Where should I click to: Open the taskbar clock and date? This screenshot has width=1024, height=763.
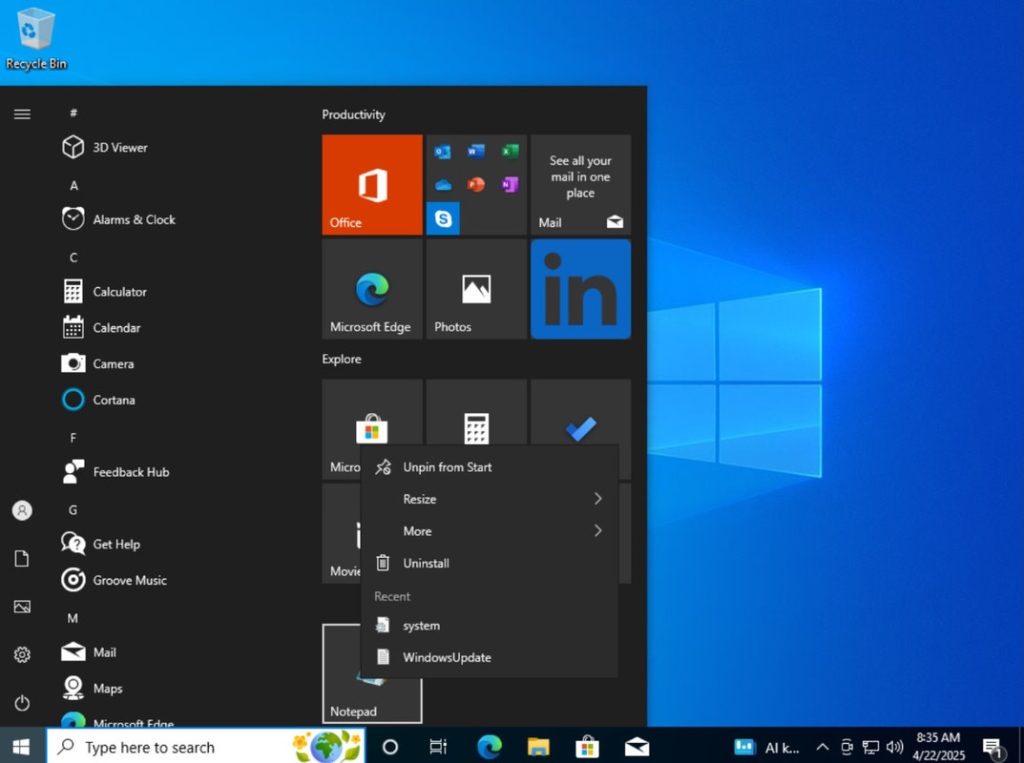tap(938, 746)
